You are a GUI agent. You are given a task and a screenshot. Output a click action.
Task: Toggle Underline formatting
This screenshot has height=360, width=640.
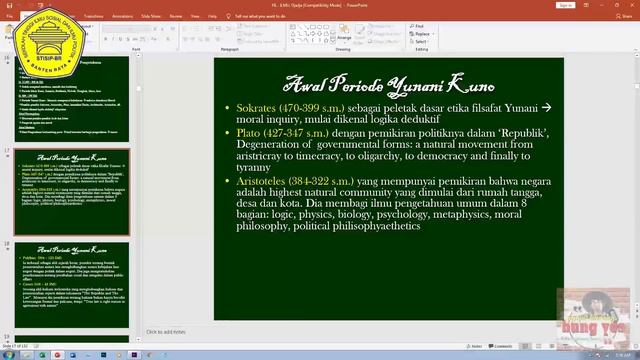pos(120,39)
